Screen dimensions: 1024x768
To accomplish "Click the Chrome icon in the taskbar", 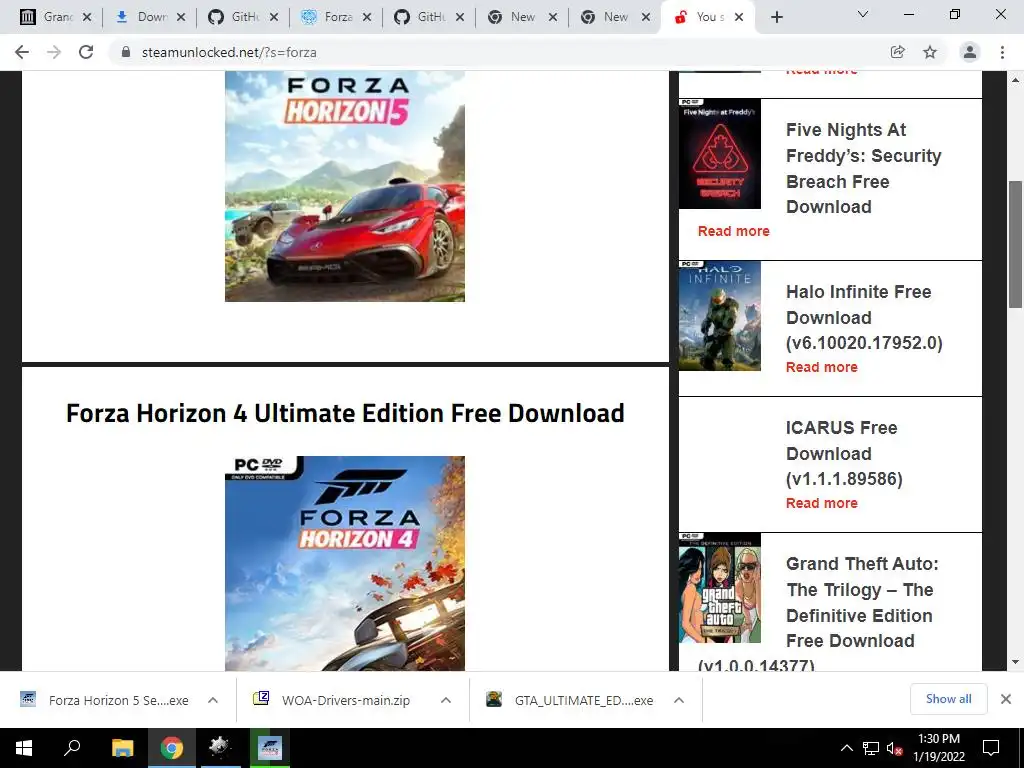I will pos(172,748).
